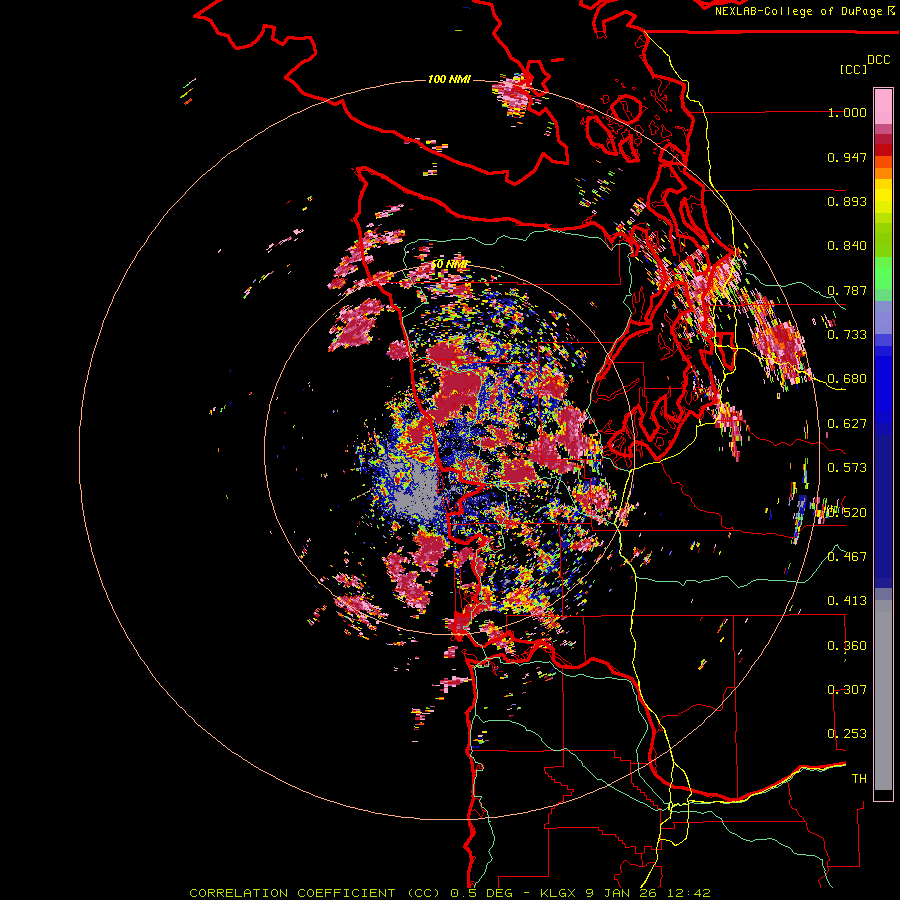Select the 0.840 scale value
The height and width of the screenshot is (900, 900).
click(x=847, y=246)
